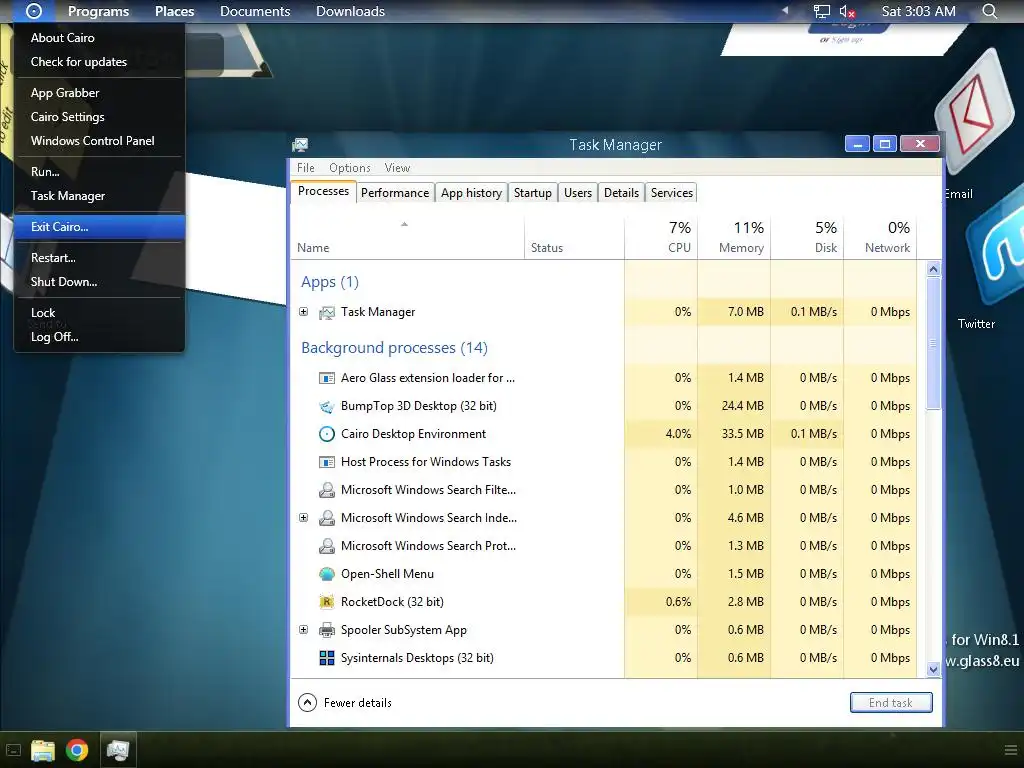Image resolution: width=1024 pixels, height=768 pixels.
Task: Click RocketDock process icon
Action: pyautogui.click(x=327, y=602)
